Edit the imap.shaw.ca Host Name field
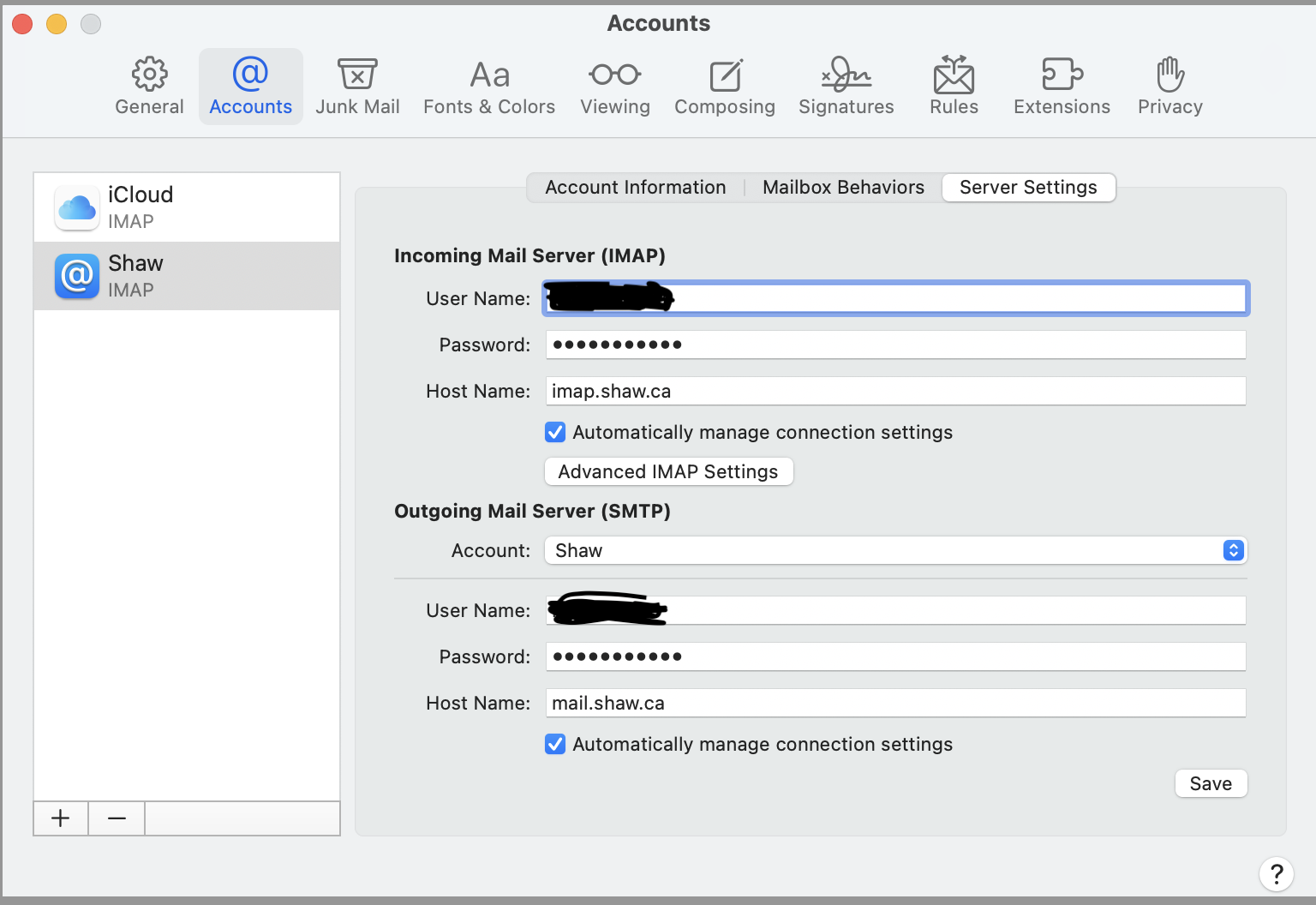Screen dimensions: 1316x905 (x=896, y=391)
